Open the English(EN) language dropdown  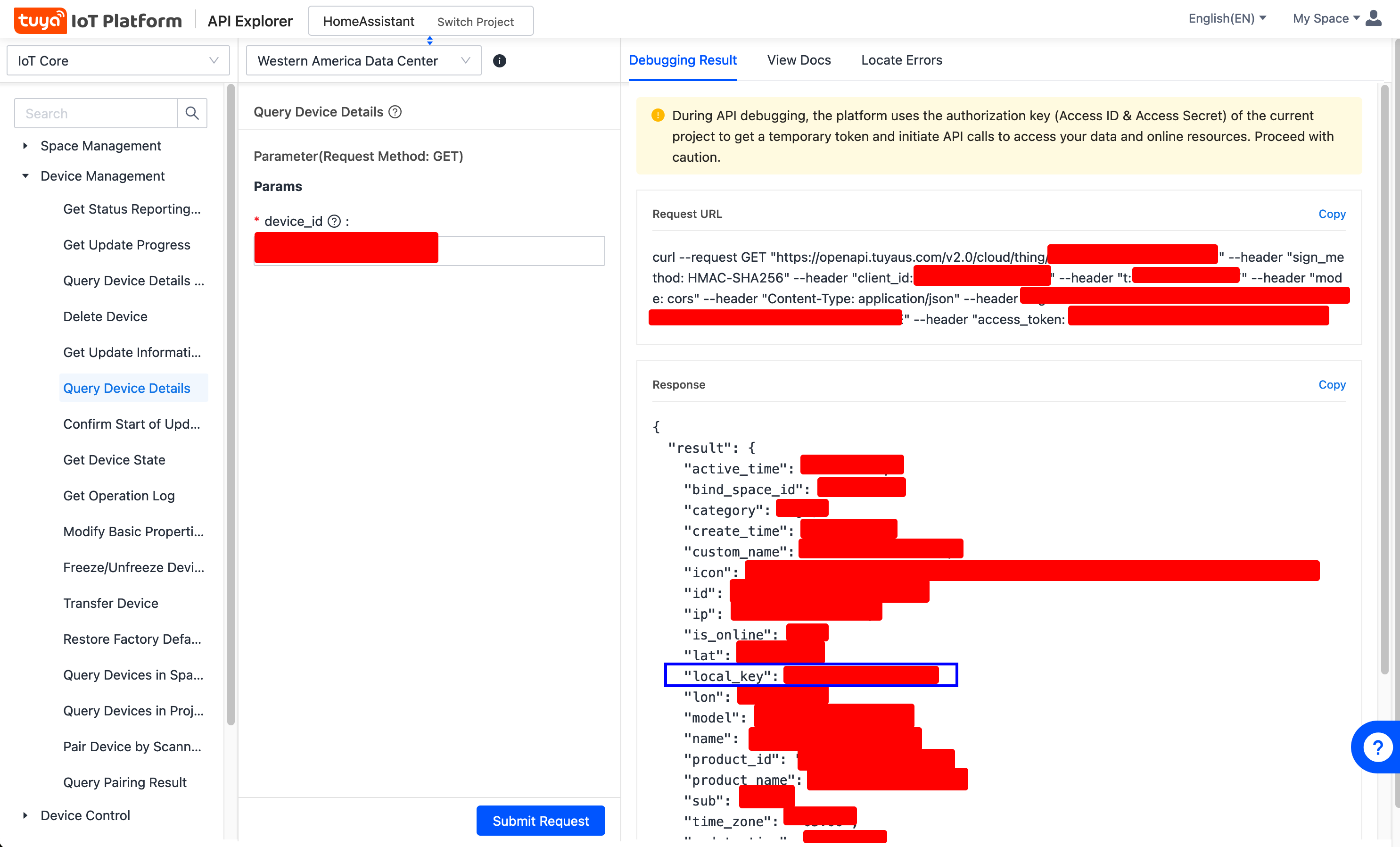point(1227,18)
